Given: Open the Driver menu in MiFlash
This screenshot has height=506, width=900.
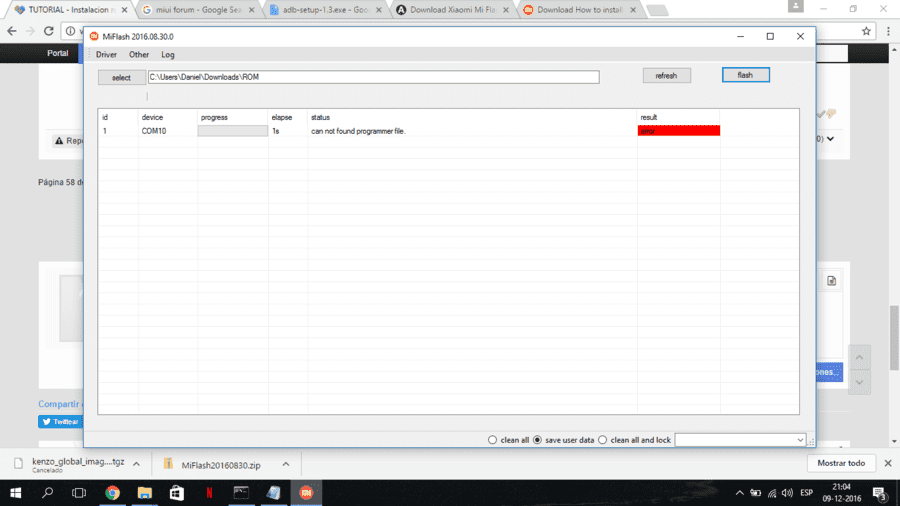Looking at the screenshot, I should (106, 55).
